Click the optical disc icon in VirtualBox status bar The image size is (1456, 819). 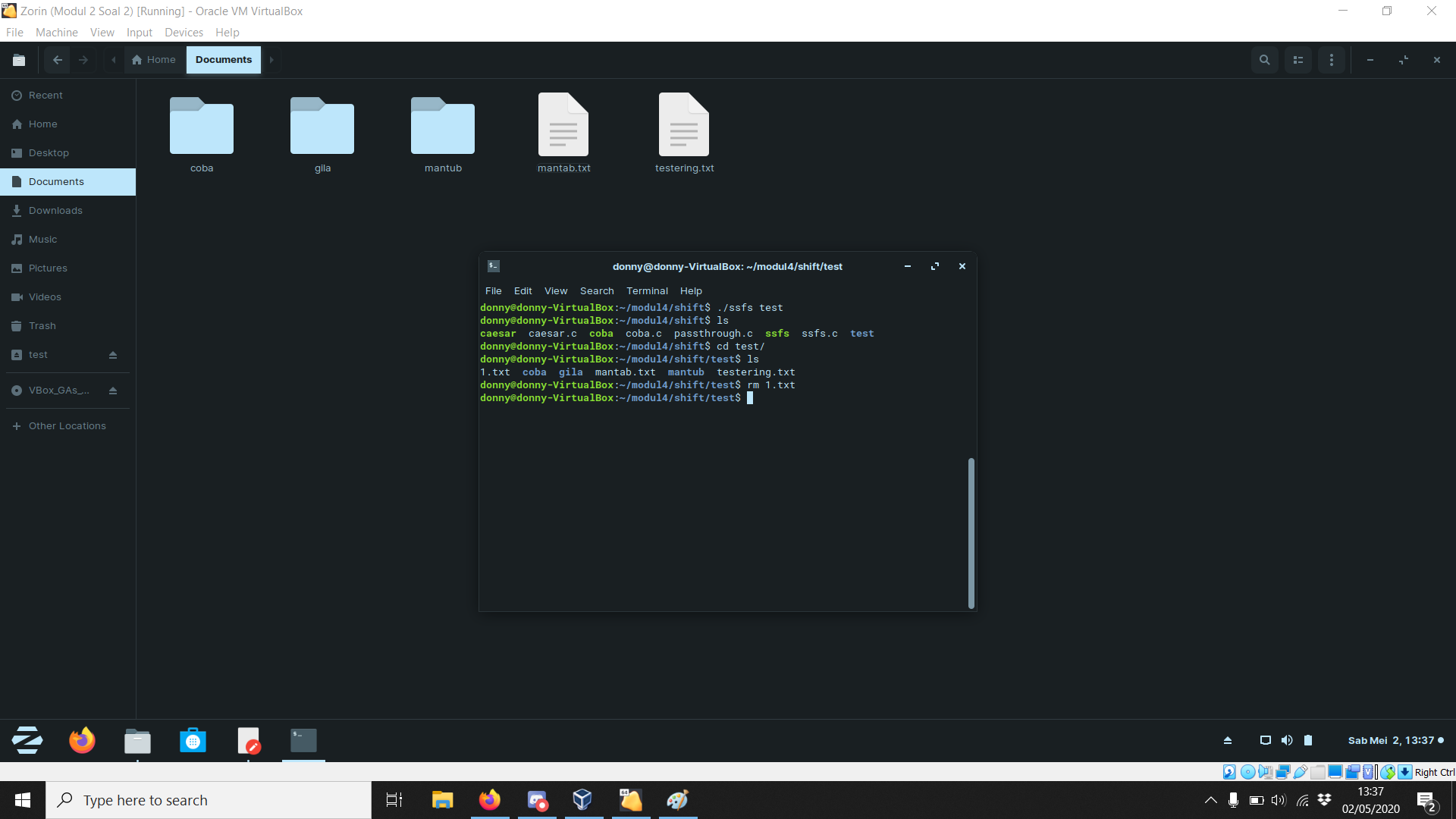(1247, 771)
